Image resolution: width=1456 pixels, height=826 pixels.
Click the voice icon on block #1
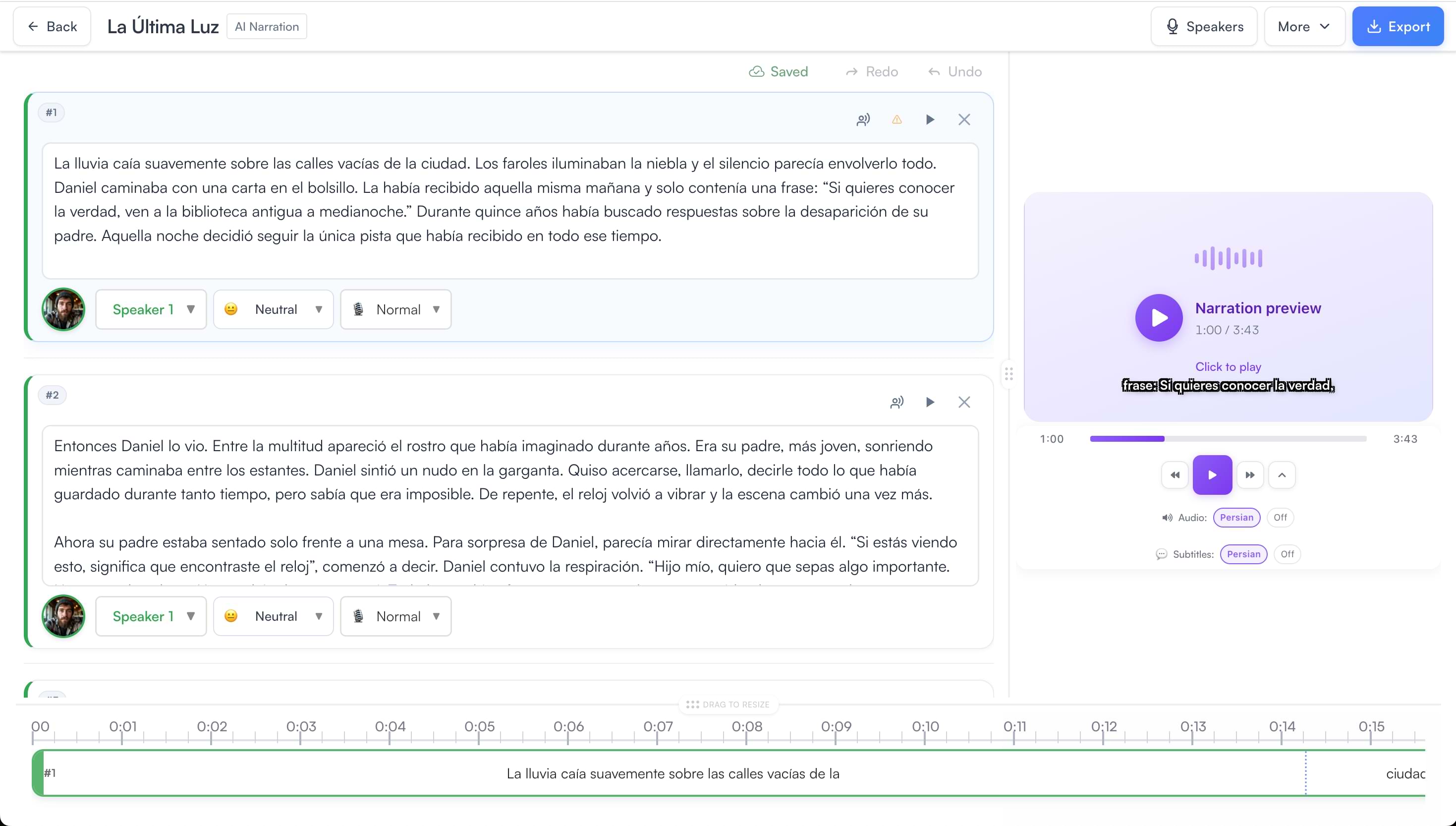coord(863,119)
